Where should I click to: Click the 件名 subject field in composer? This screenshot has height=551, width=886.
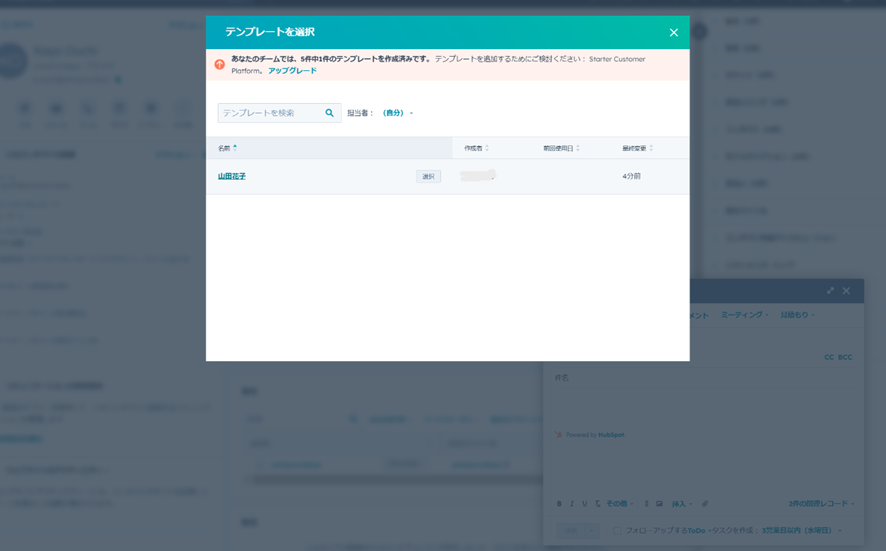(x=703, y=378)
